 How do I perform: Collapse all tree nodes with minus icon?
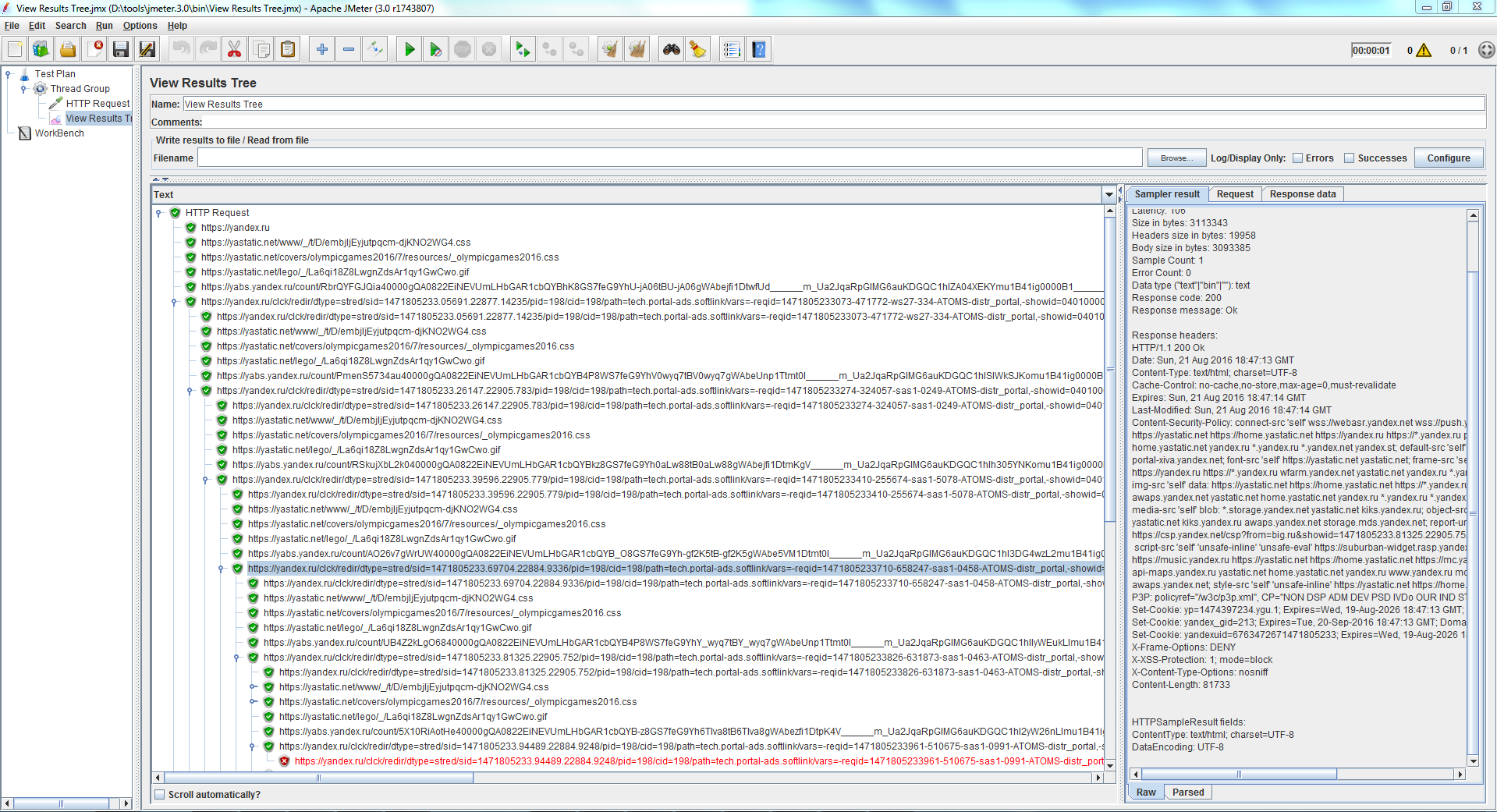coord(349,50)
